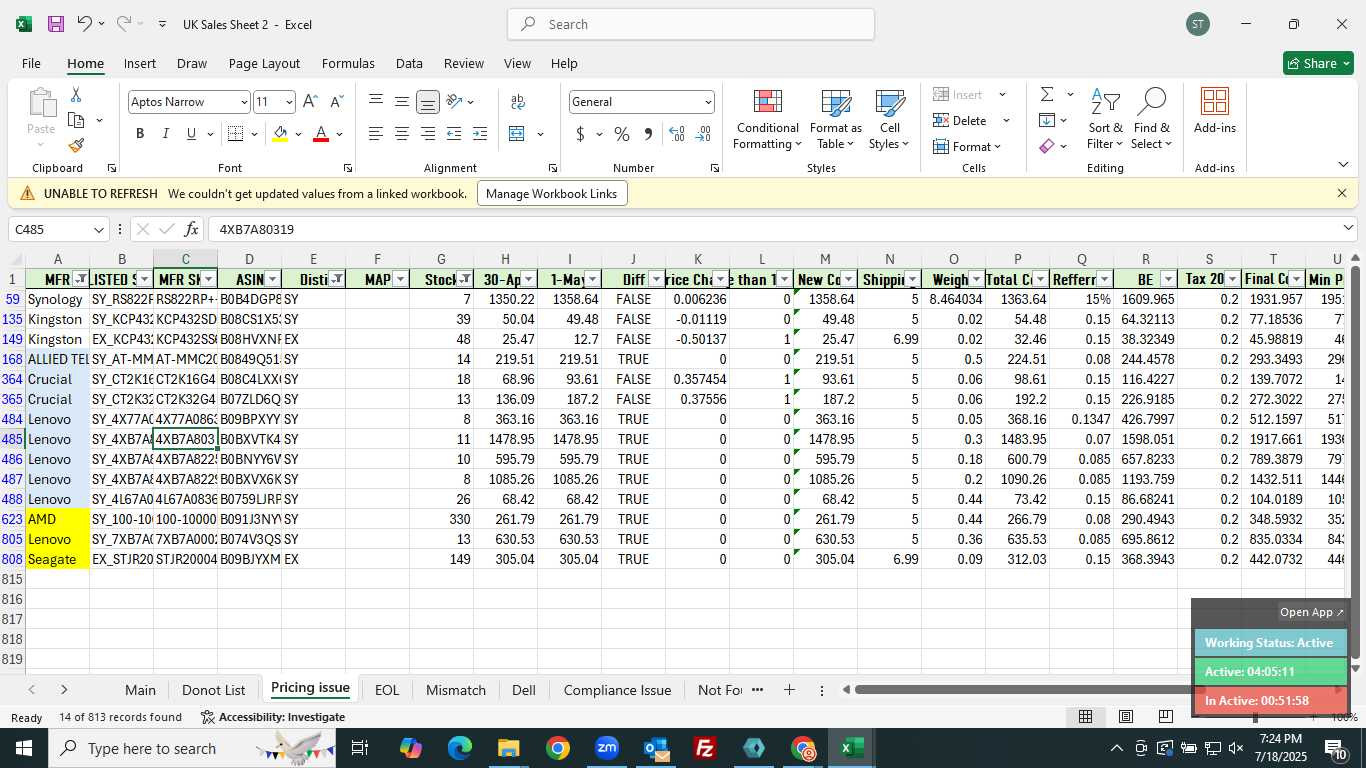Click Decrease Decimal icon

pos(703,134)
